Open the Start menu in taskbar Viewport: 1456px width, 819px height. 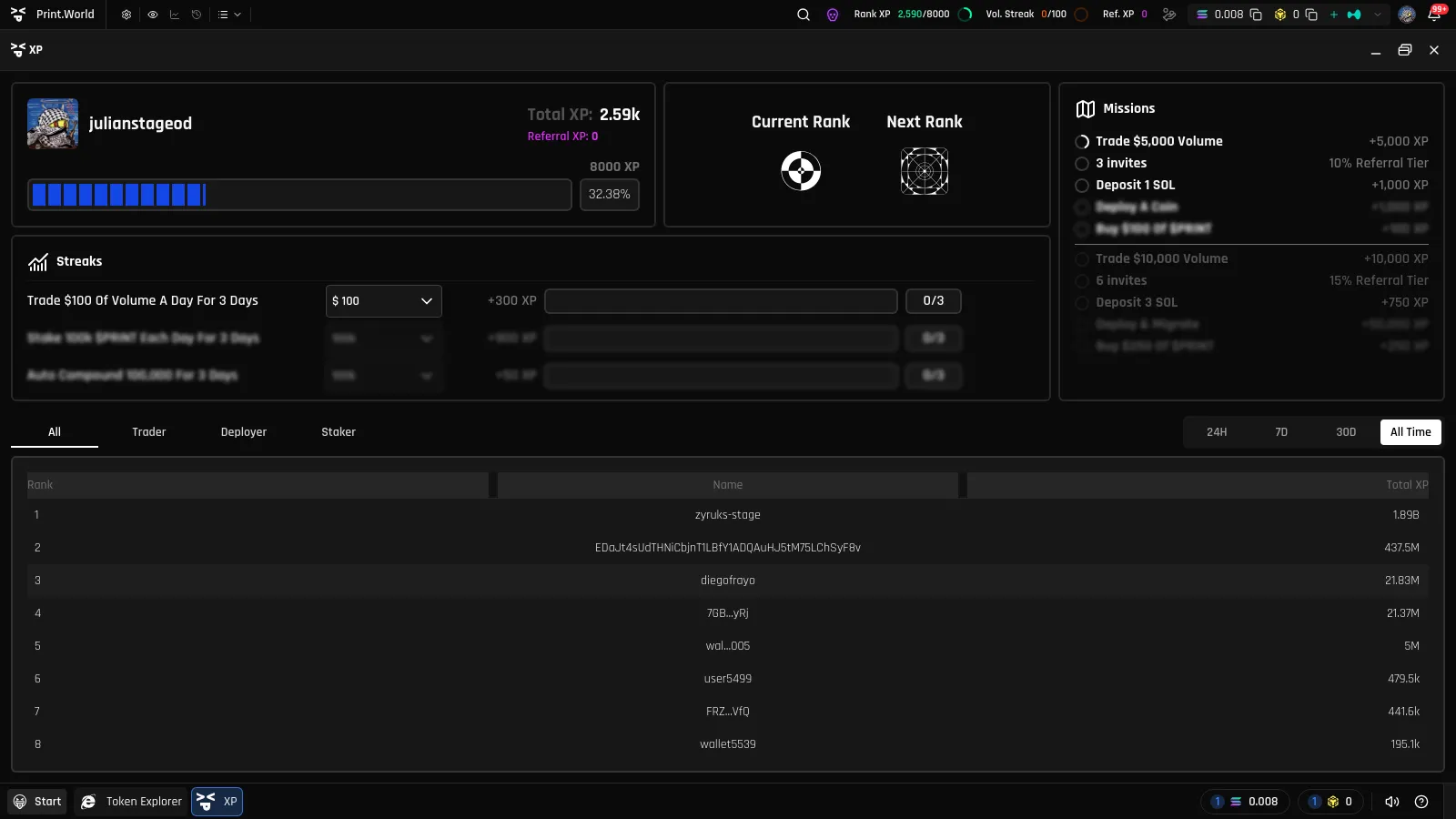[x=37, y=802]
